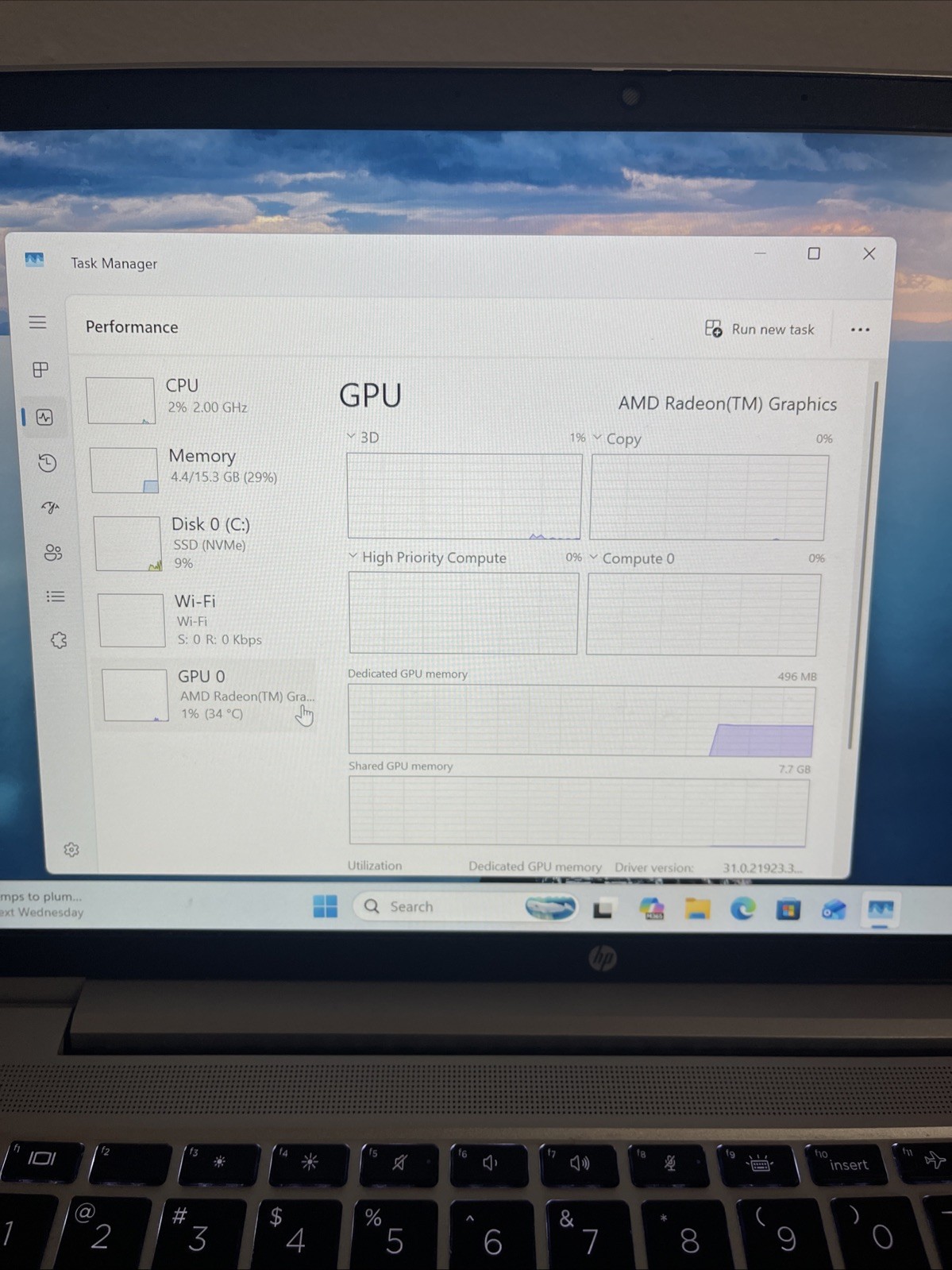Click the whale search highlight icon
The image size is (952, 1270).
(x=551, y=907)
